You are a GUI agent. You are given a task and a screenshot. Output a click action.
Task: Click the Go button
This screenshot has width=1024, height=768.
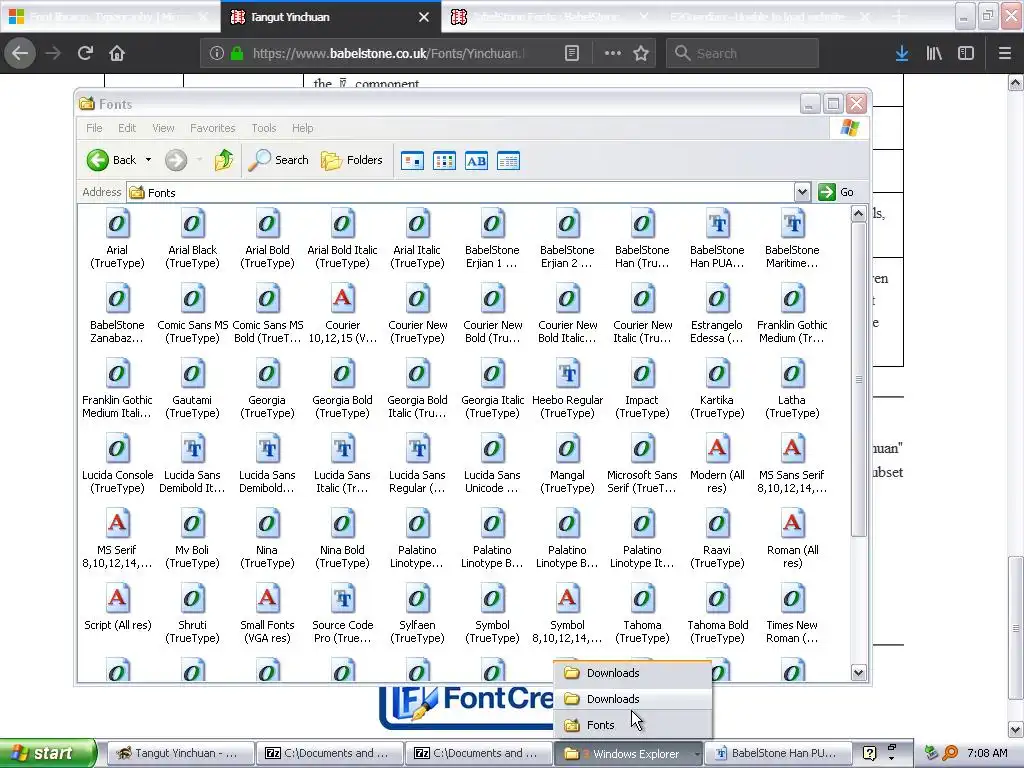pos(837,192)
